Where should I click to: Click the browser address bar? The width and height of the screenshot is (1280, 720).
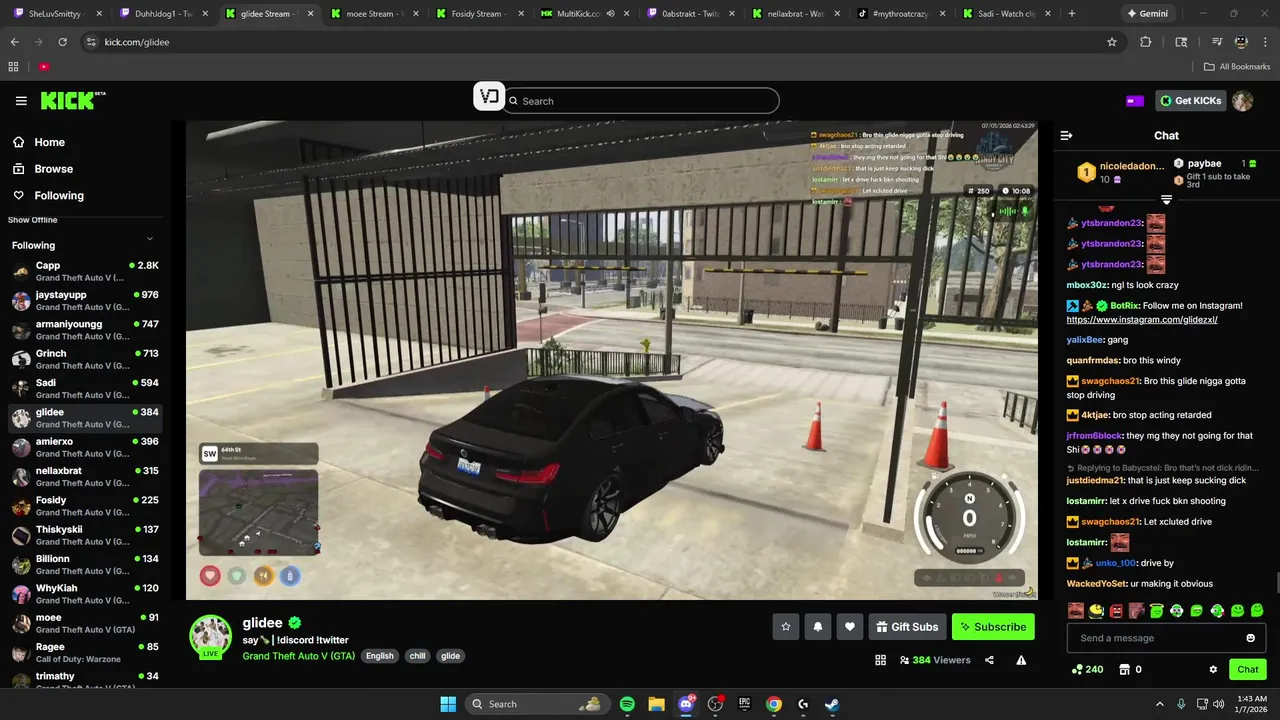click(x=600, y=42)
